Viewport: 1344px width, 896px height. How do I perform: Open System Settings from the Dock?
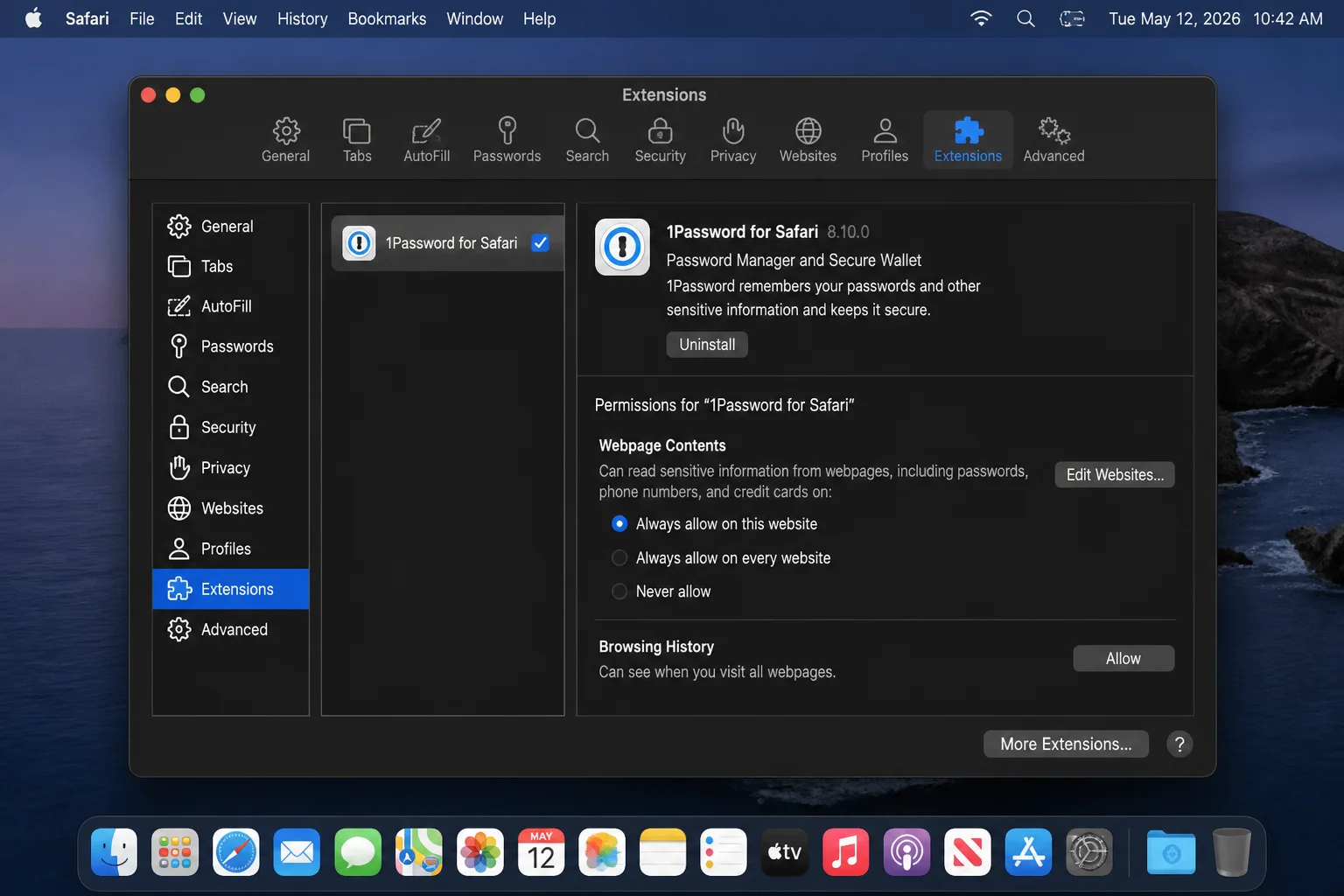tap(1089, 852)
